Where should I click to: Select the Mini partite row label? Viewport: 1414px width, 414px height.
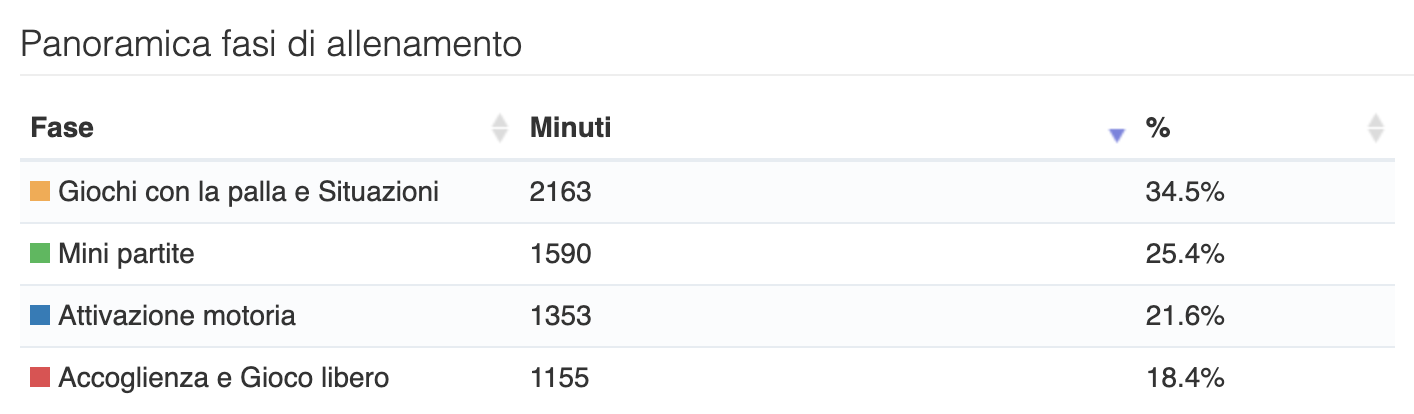click(126, 255)
